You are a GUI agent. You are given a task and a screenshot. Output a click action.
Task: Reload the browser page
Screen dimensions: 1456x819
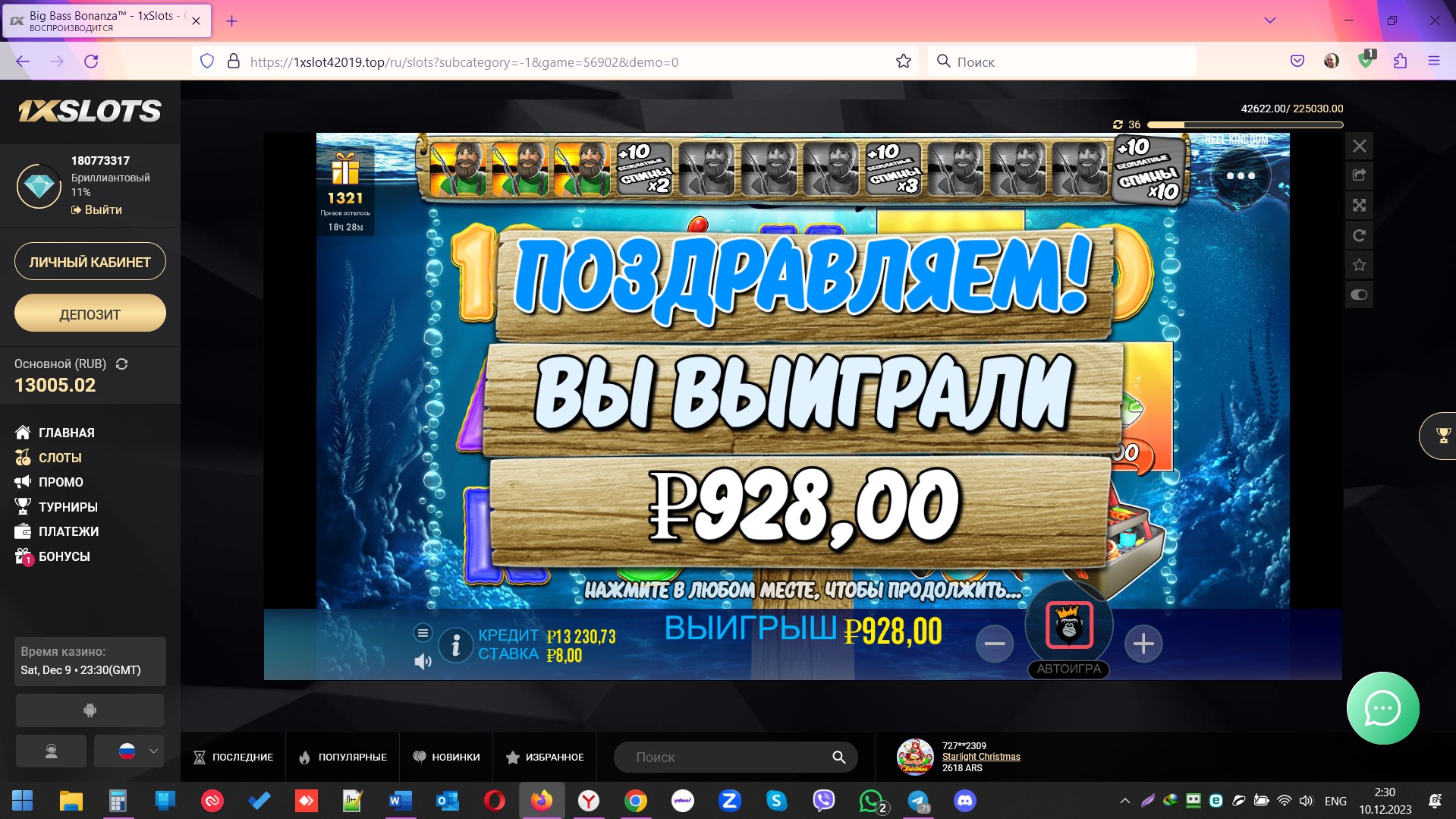(91, 61)
